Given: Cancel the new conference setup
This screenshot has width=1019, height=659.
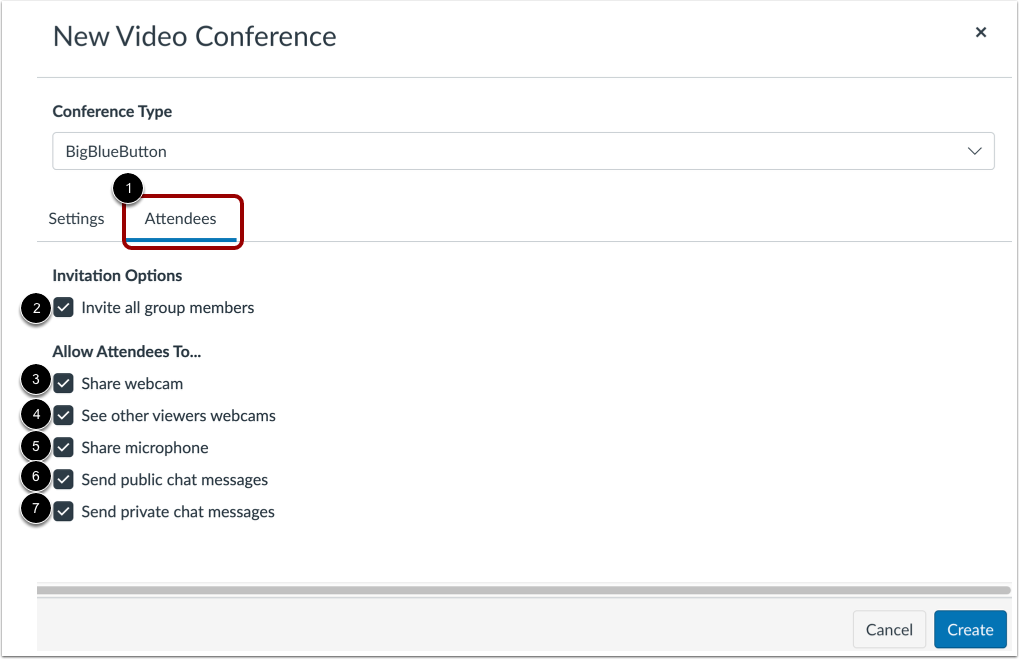Looking at the screenshot, I should pyautogui.click(x=888, y=629).
